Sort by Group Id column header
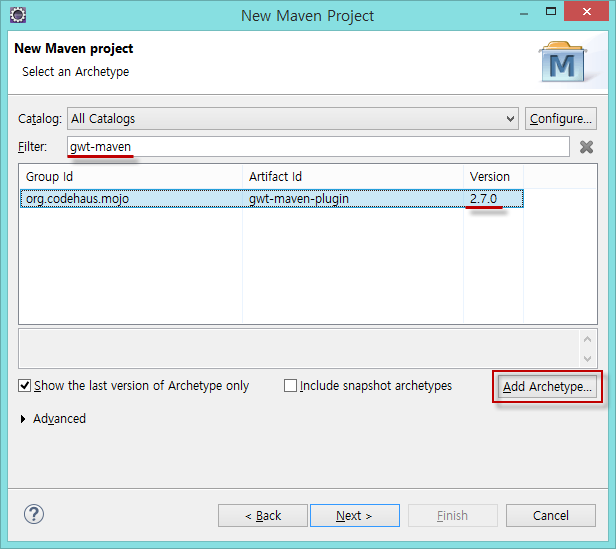This screenshot has width=616, height=549. click(x=130, y=176)
